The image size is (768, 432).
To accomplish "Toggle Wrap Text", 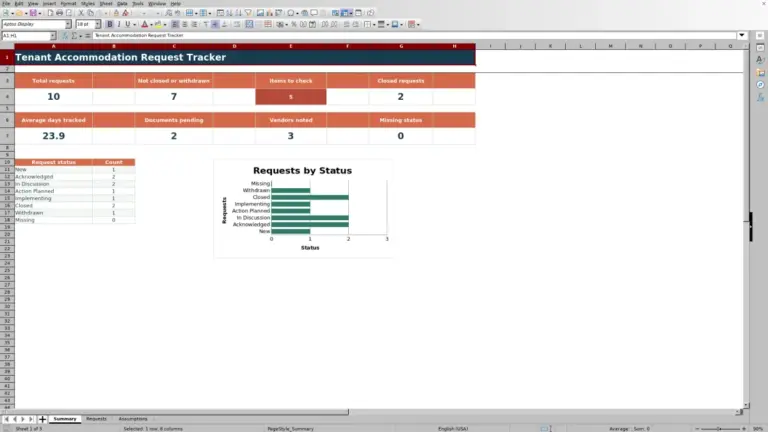I will (237, 24).
